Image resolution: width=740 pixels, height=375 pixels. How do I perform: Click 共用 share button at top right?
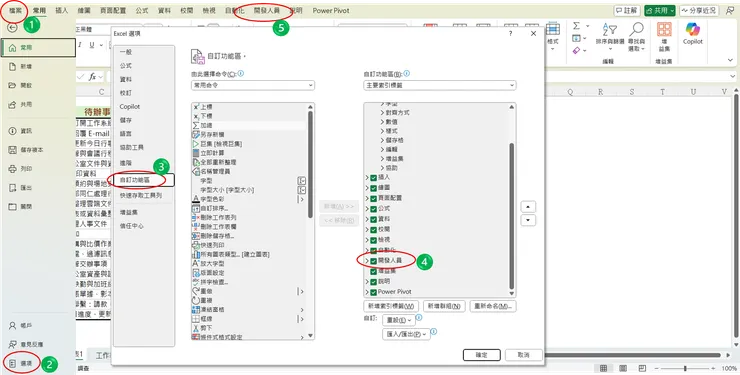(x=660, y=10)
